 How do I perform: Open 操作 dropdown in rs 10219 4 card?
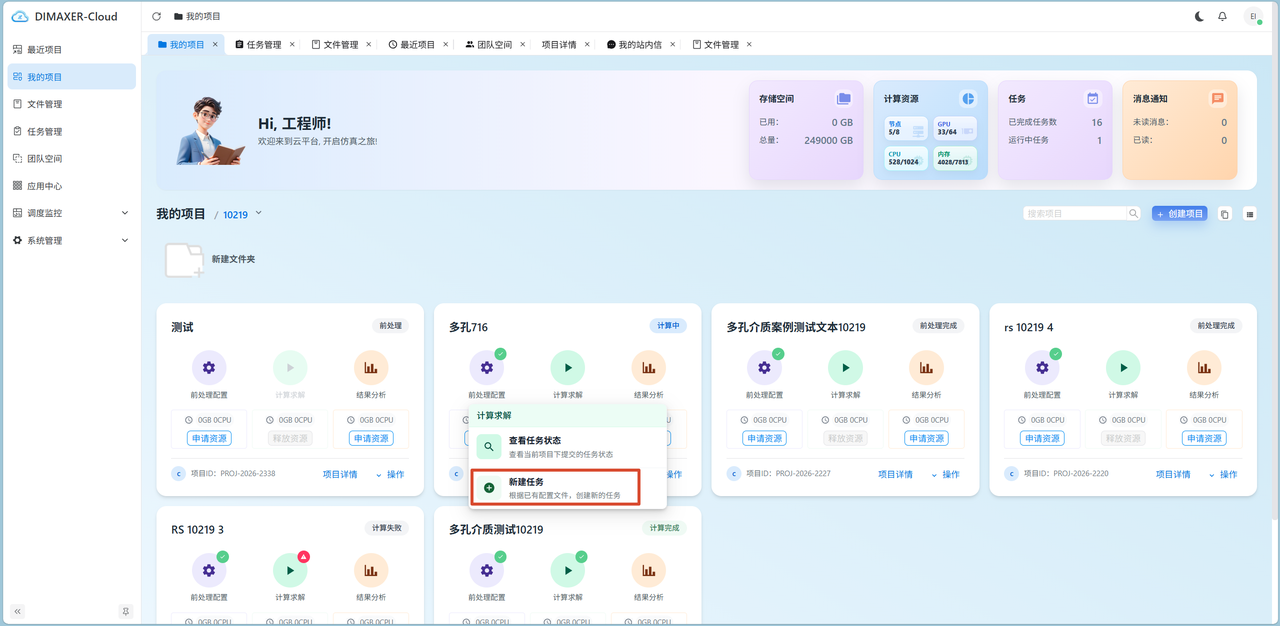1223,474
